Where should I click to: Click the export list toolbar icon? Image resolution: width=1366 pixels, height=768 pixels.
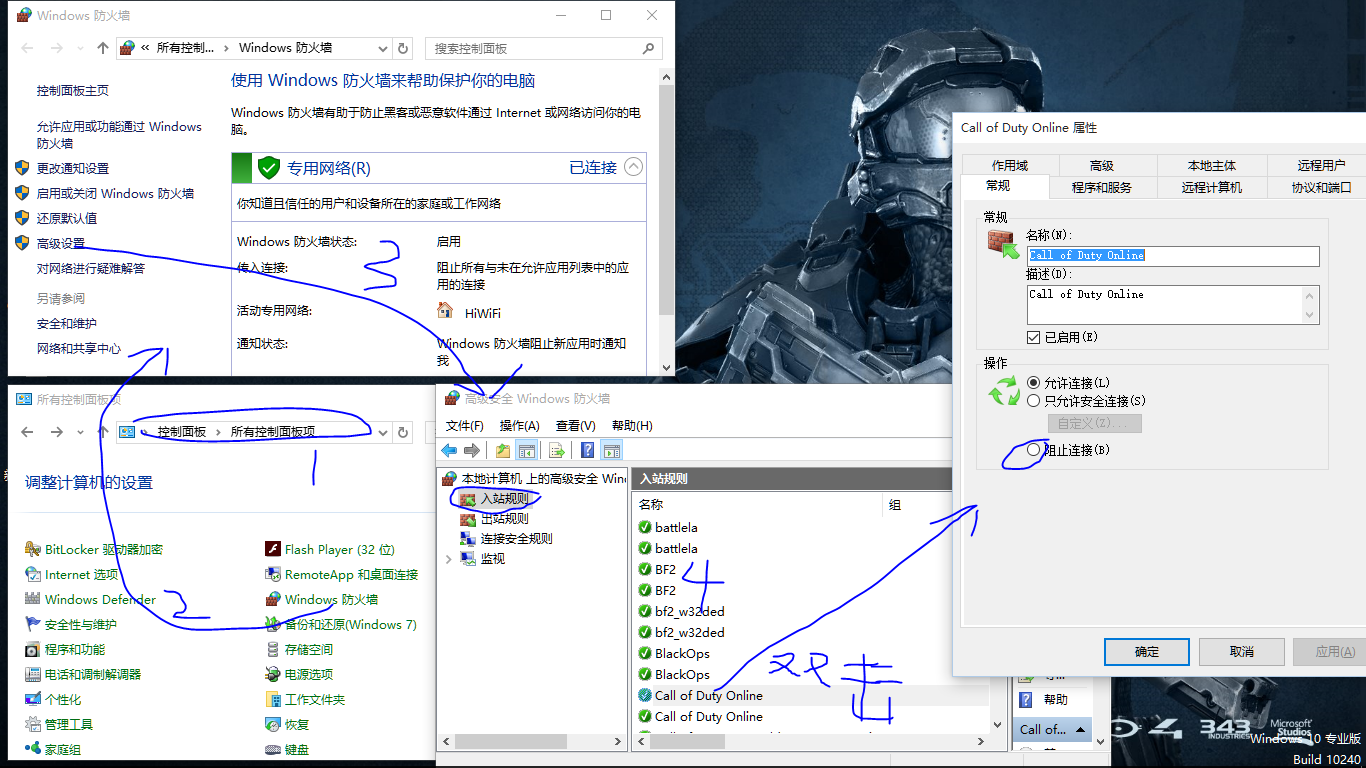pos(558,450)
